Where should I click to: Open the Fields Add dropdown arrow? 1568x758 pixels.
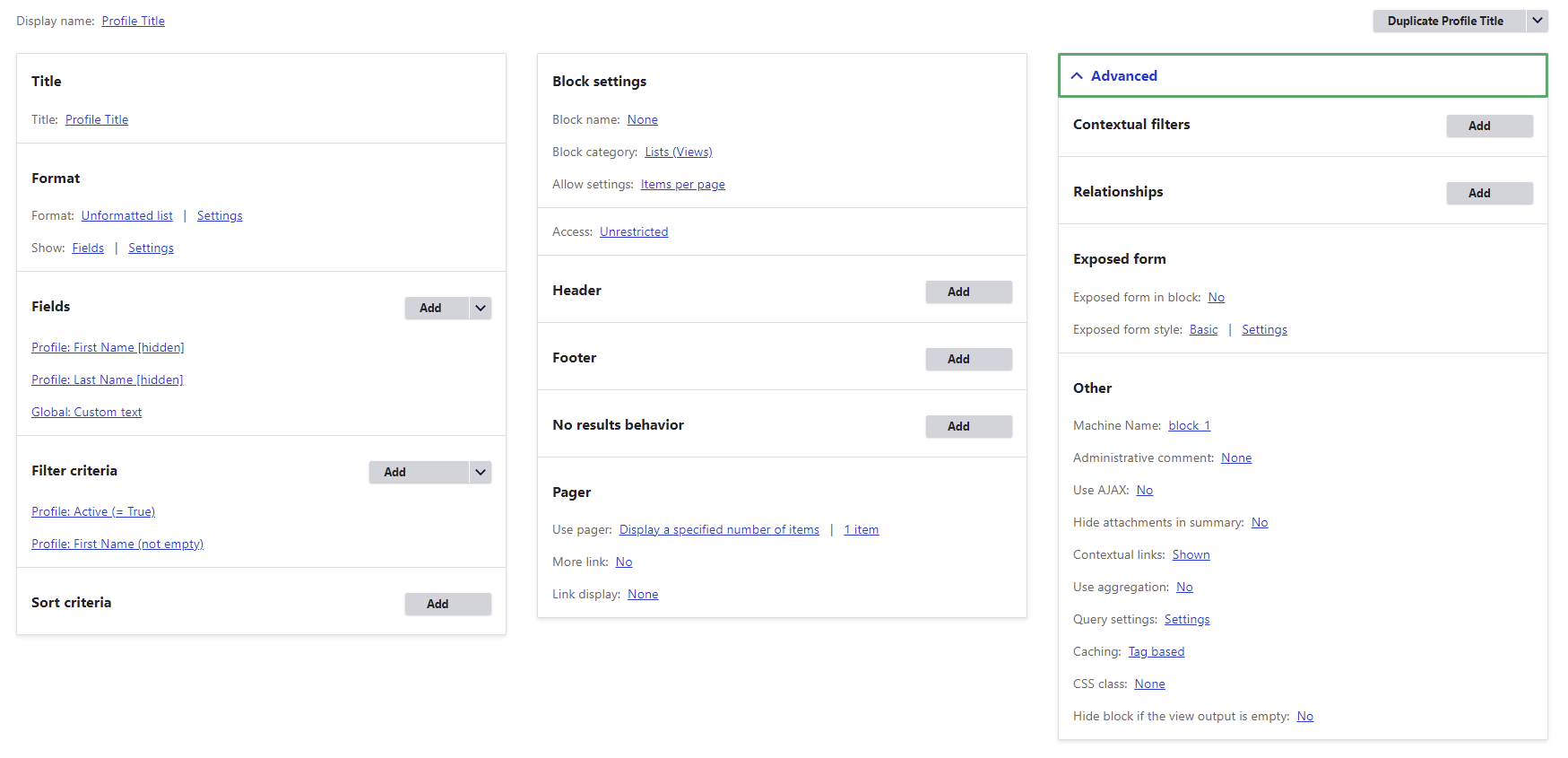point(481,308)
